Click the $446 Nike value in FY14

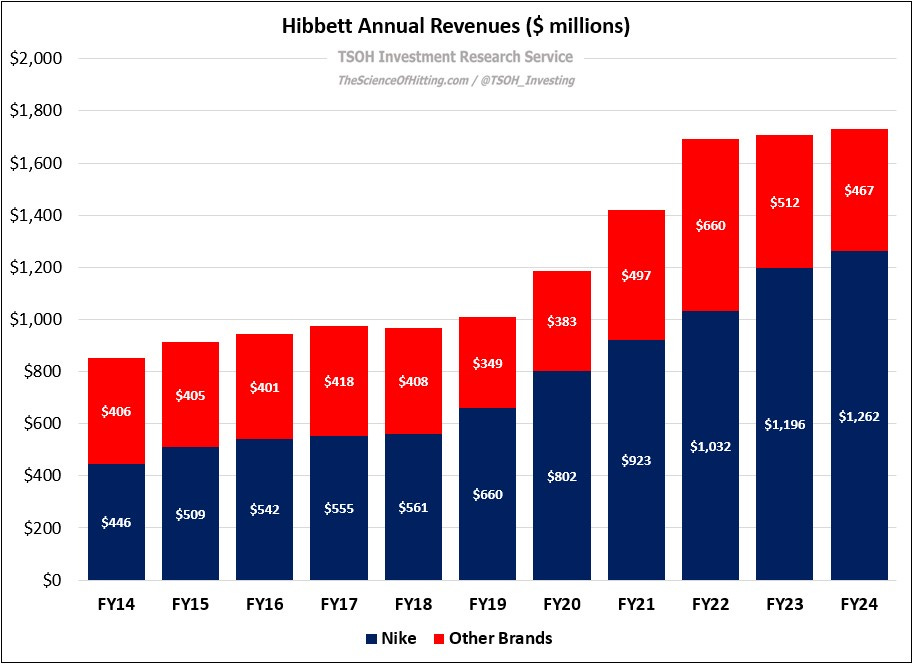[116, 522]
